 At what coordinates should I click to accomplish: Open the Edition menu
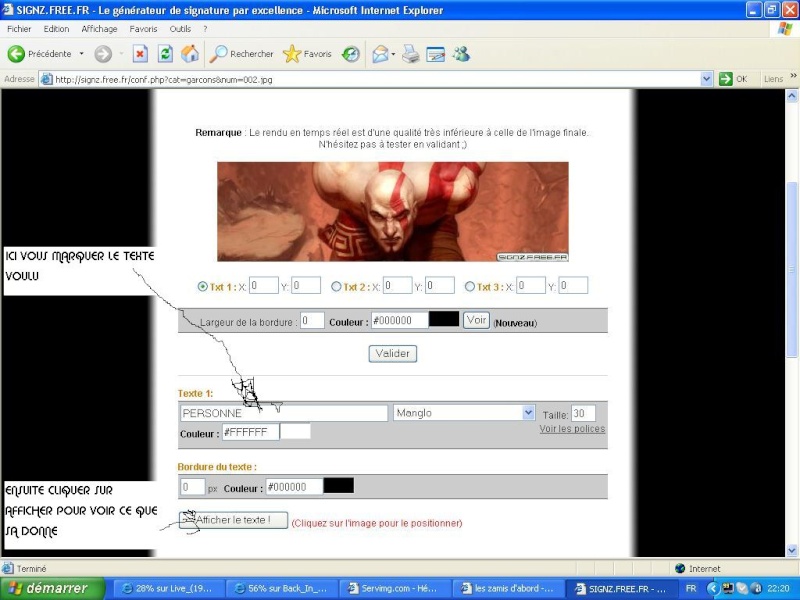pos(56,29)
